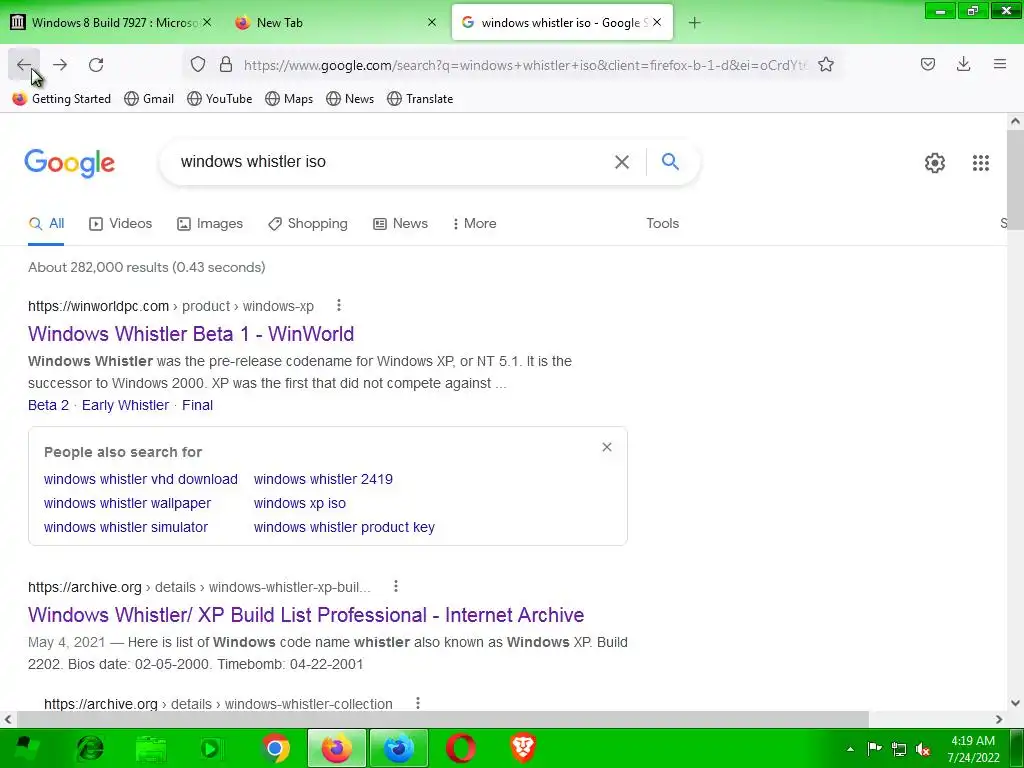View site info via the padlock icon
The width and height of the screenshot is (1024, 768).
tap(226, 64)
